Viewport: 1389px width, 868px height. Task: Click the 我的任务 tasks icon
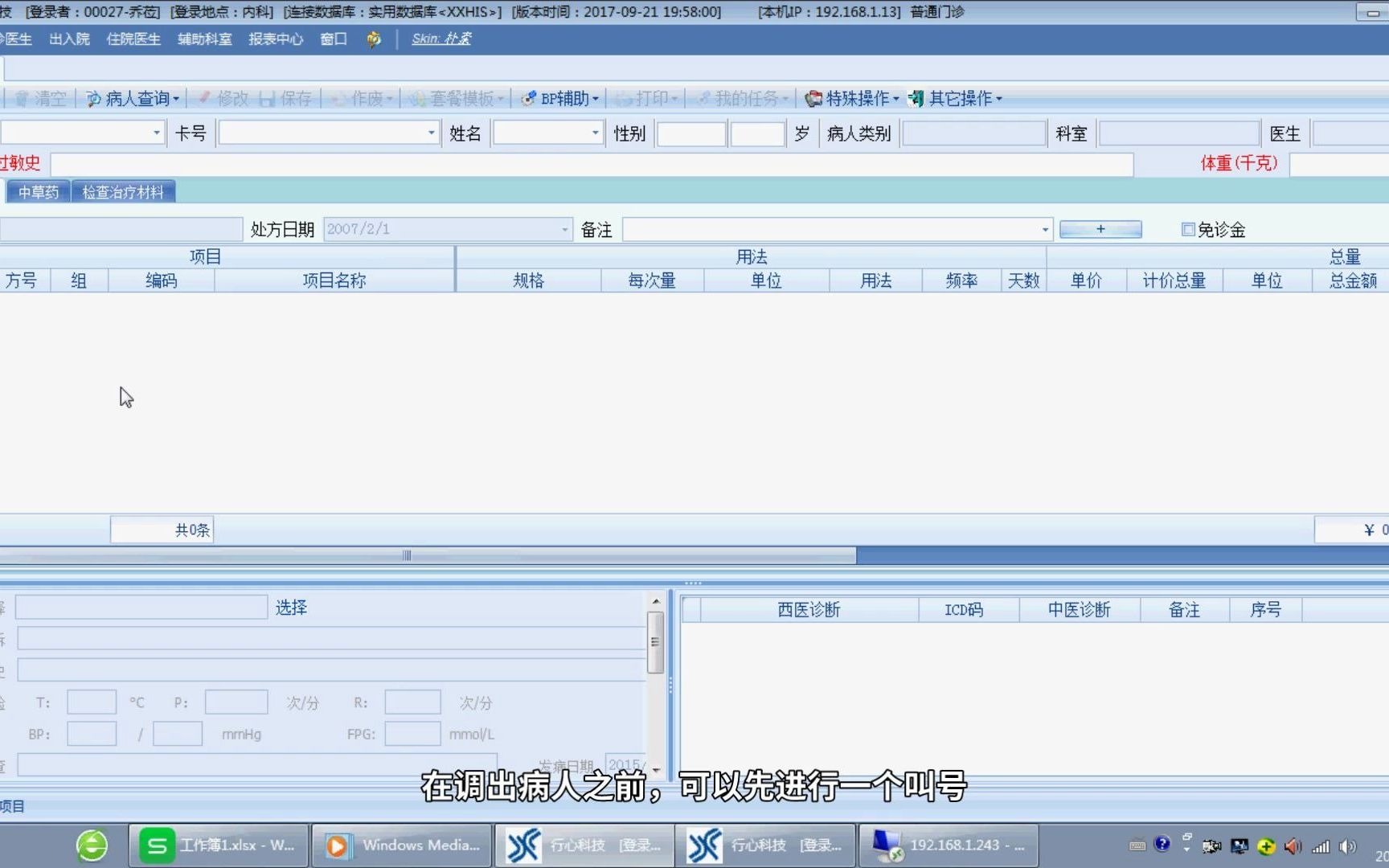704,99
